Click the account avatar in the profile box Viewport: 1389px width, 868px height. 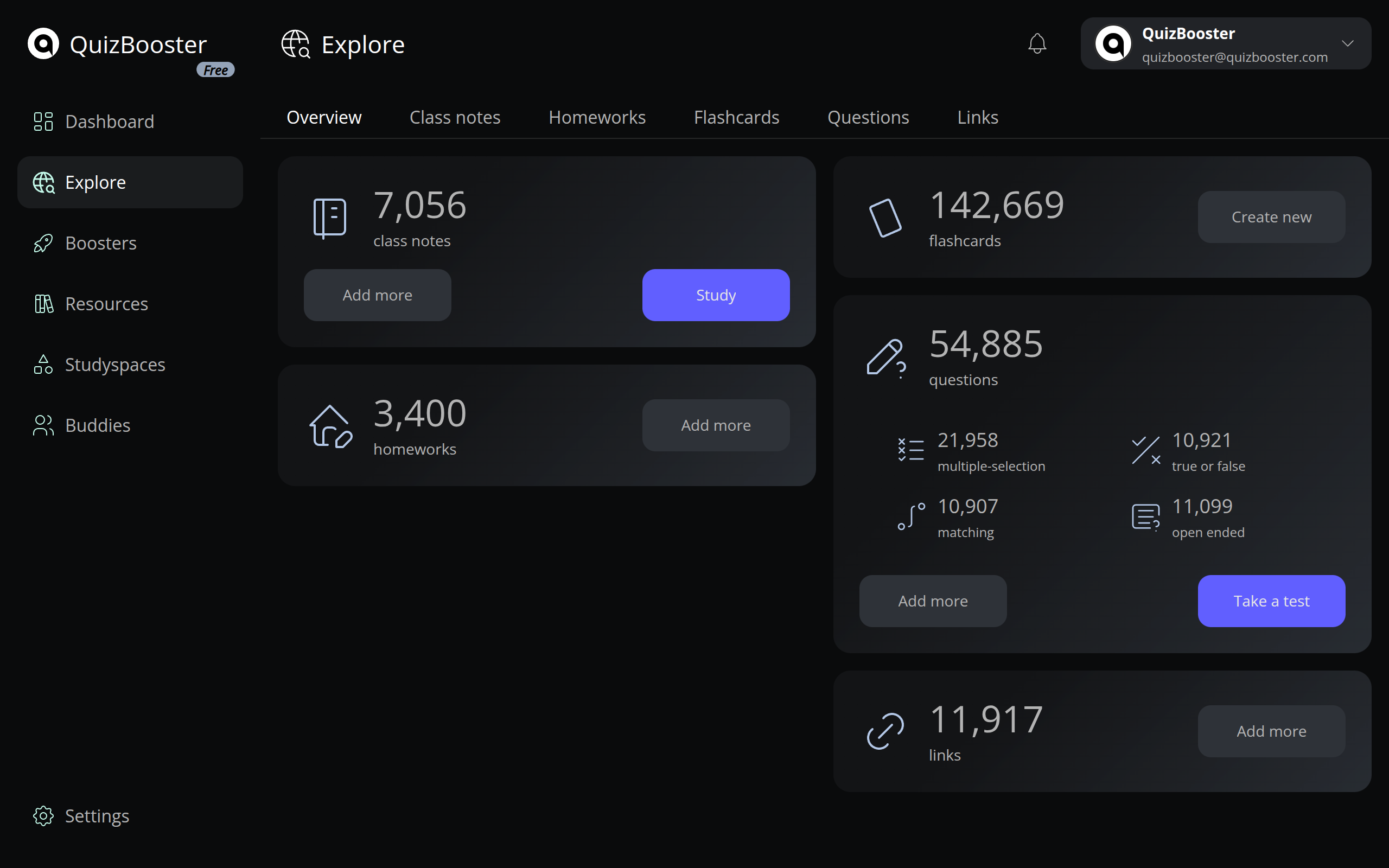(1113, 43)
